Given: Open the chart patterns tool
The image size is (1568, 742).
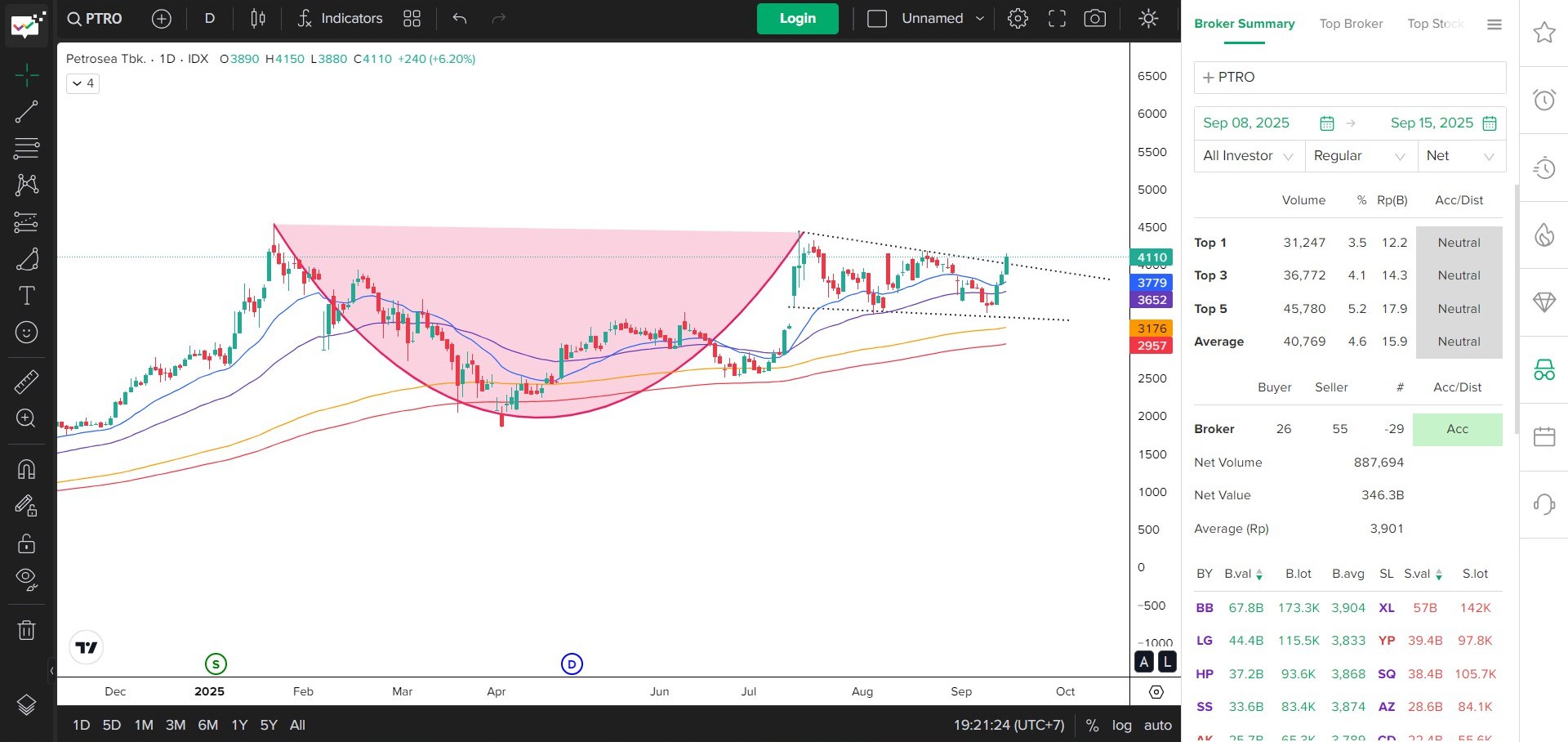Looking at the screenshot, I should (26, 185).
